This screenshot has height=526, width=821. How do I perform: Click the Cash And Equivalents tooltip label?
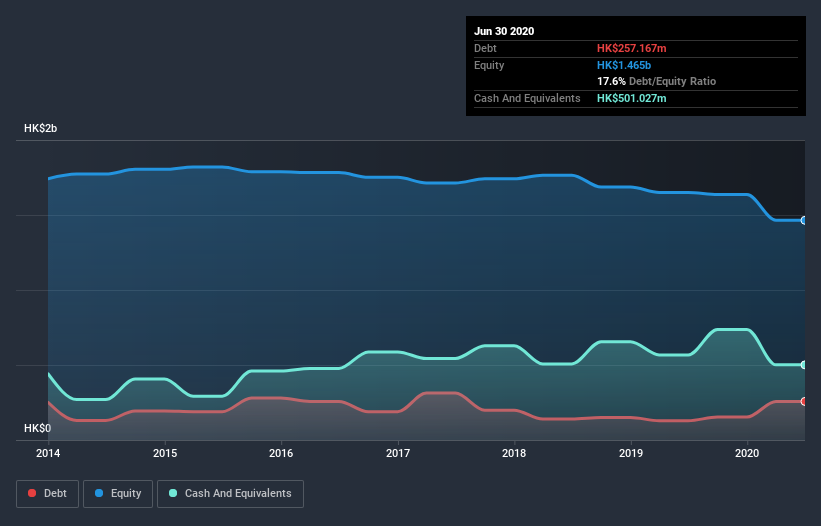point(527,98)
